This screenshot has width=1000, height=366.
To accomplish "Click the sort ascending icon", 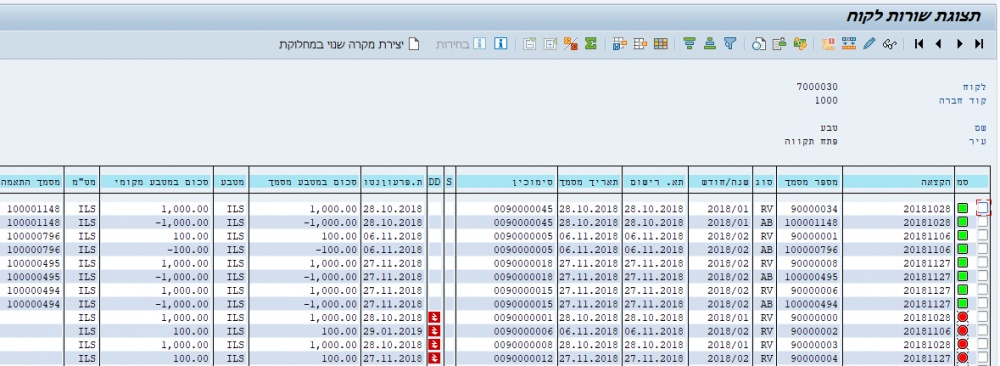I will 710,44.
